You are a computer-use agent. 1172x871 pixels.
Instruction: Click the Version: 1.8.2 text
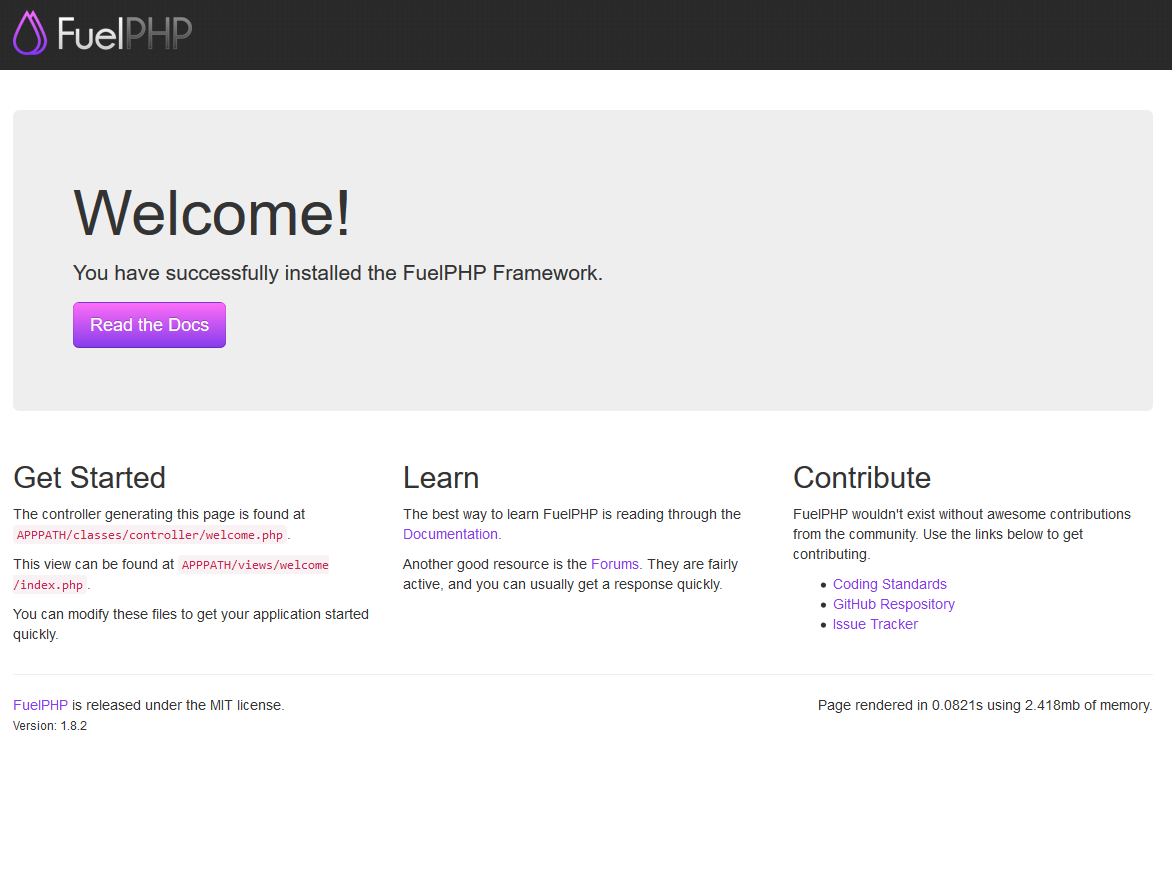(50, 726)
